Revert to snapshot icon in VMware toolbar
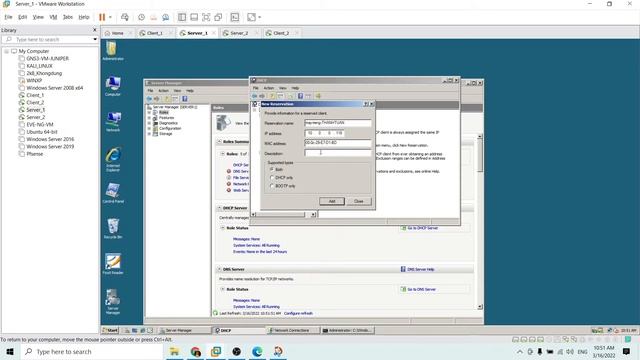640x360 pixels. (153, 17)
